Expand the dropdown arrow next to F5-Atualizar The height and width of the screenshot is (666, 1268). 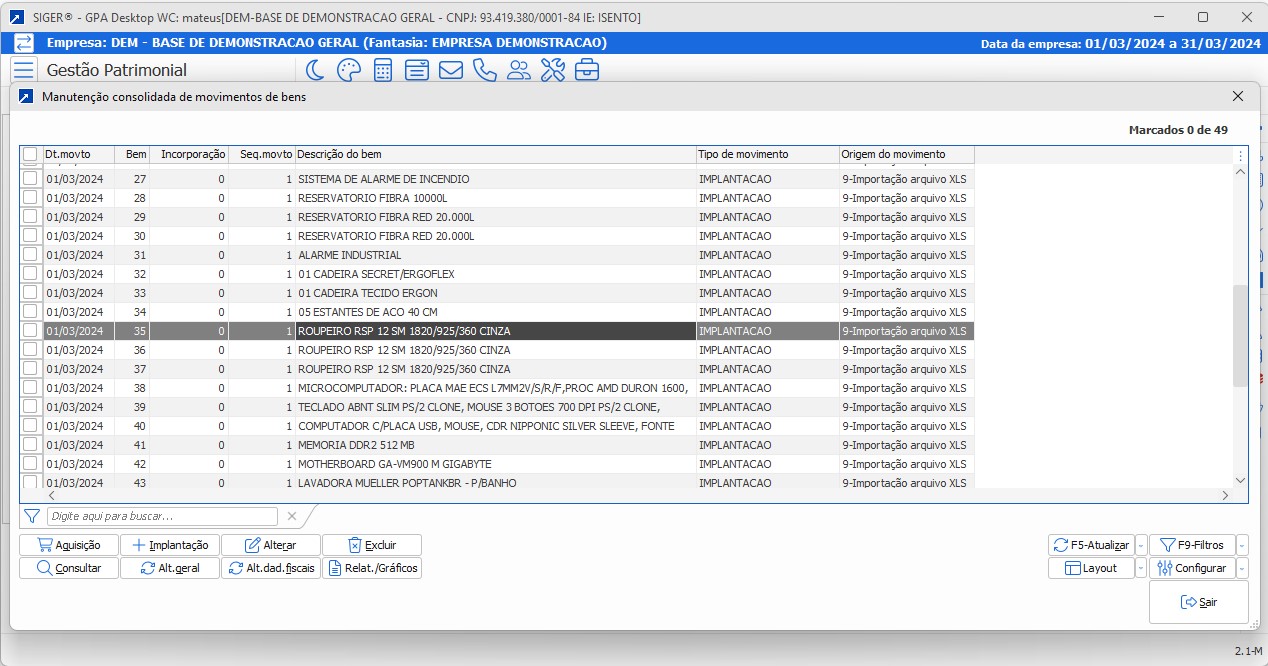tap(1141, 546)
